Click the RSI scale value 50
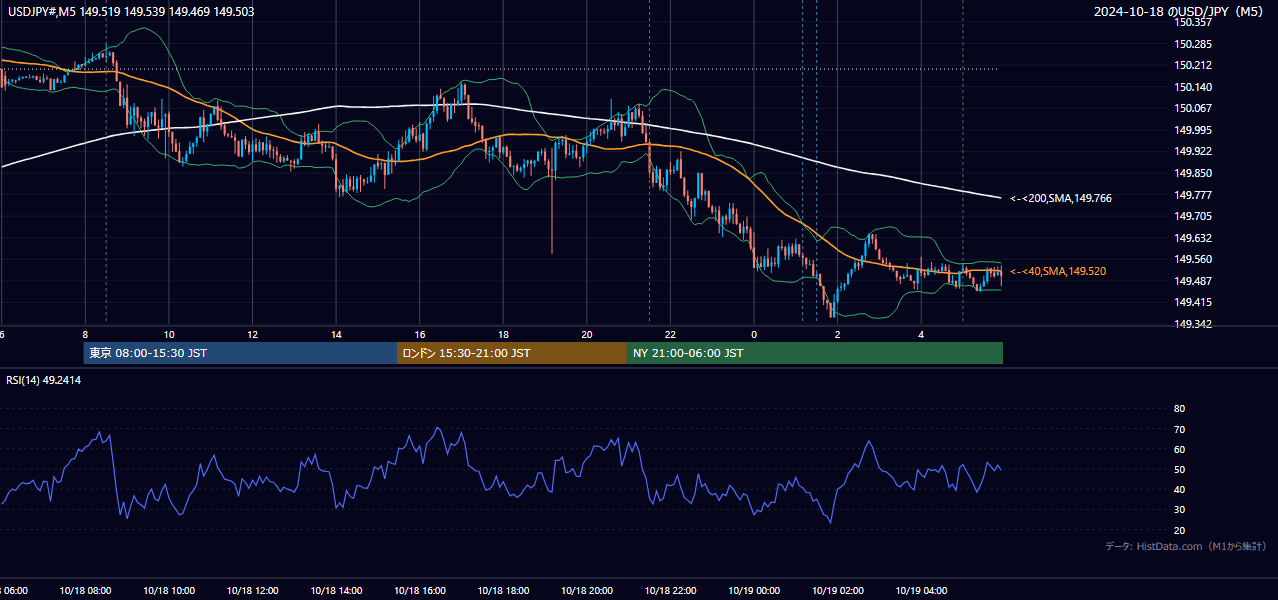Screen dimensions: 1278x600 coord(1179,469)
